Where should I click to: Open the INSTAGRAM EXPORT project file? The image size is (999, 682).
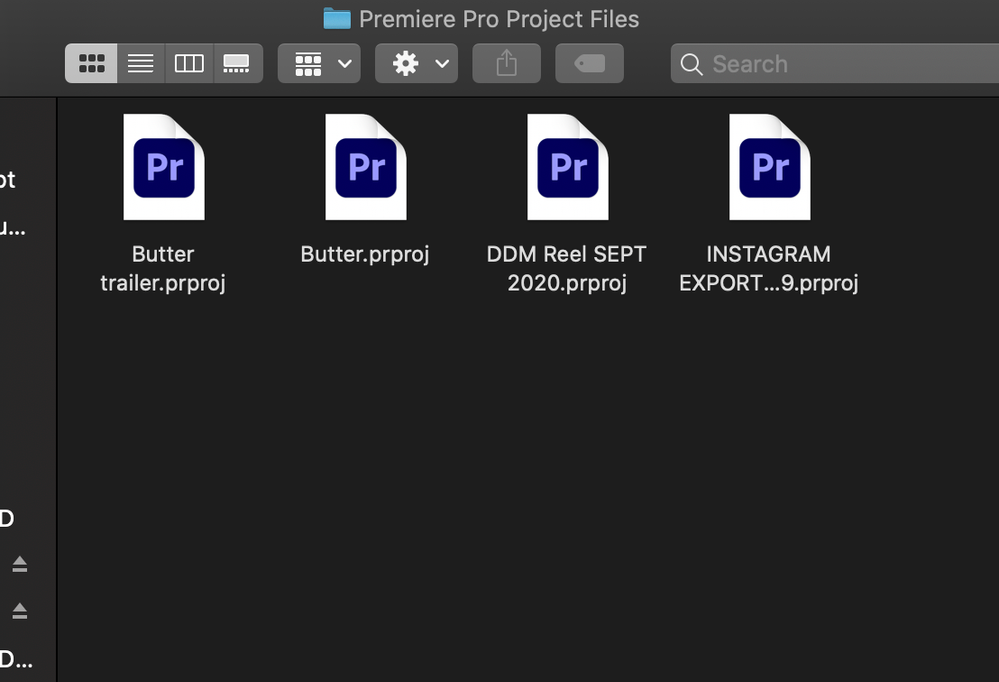click(x=769, y=166)
